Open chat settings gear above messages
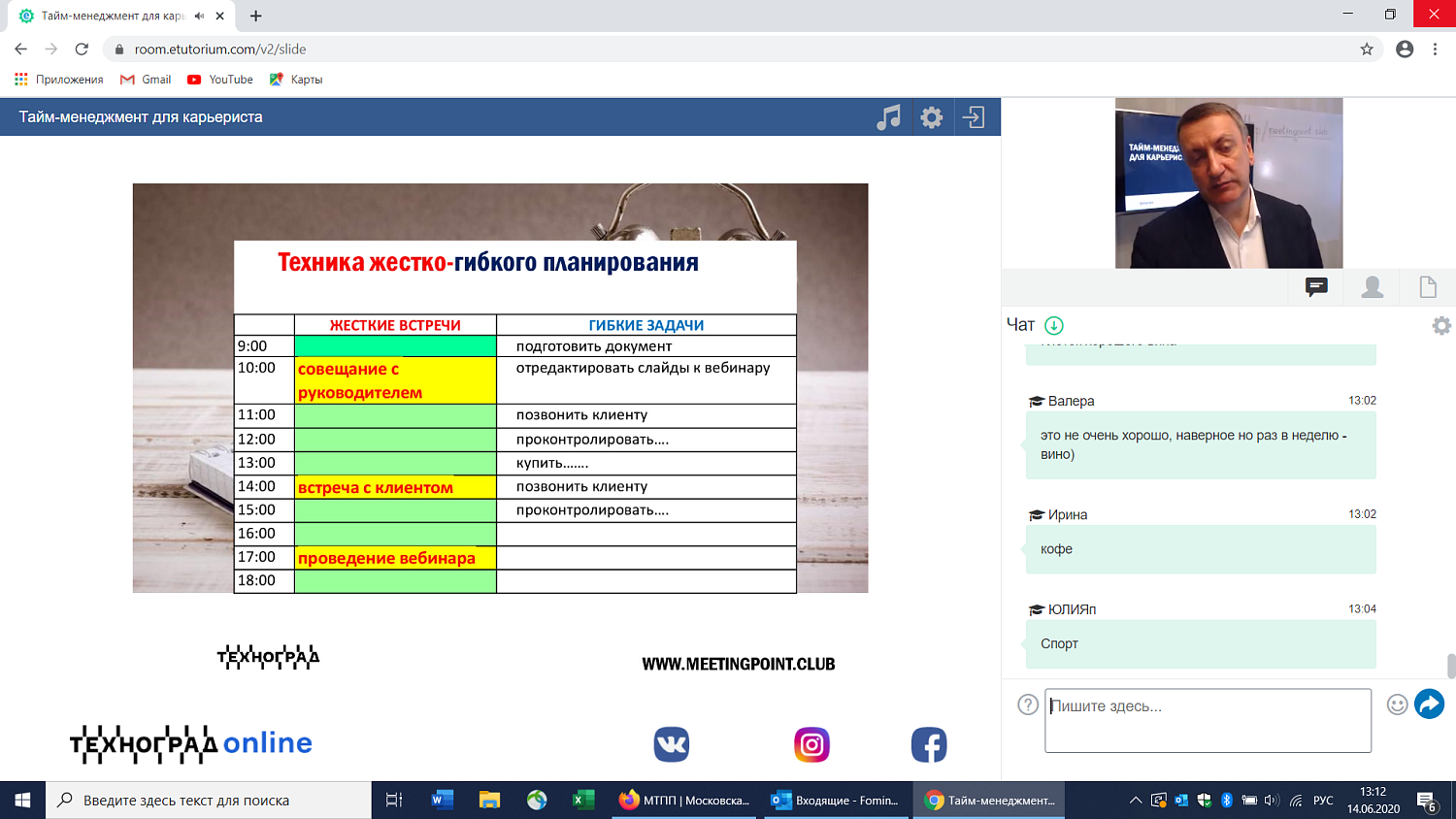The image size is (1456, 819). pyautogui.click(x=1439, y=328)
